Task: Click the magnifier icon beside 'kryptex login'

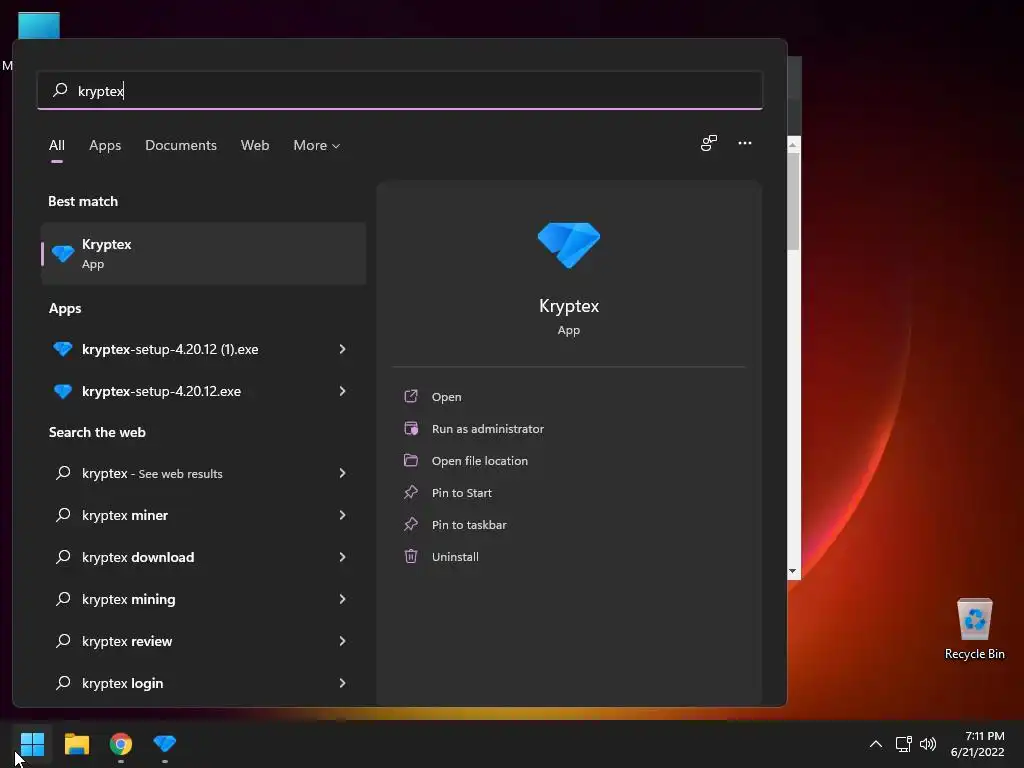Action: (63, 682)
